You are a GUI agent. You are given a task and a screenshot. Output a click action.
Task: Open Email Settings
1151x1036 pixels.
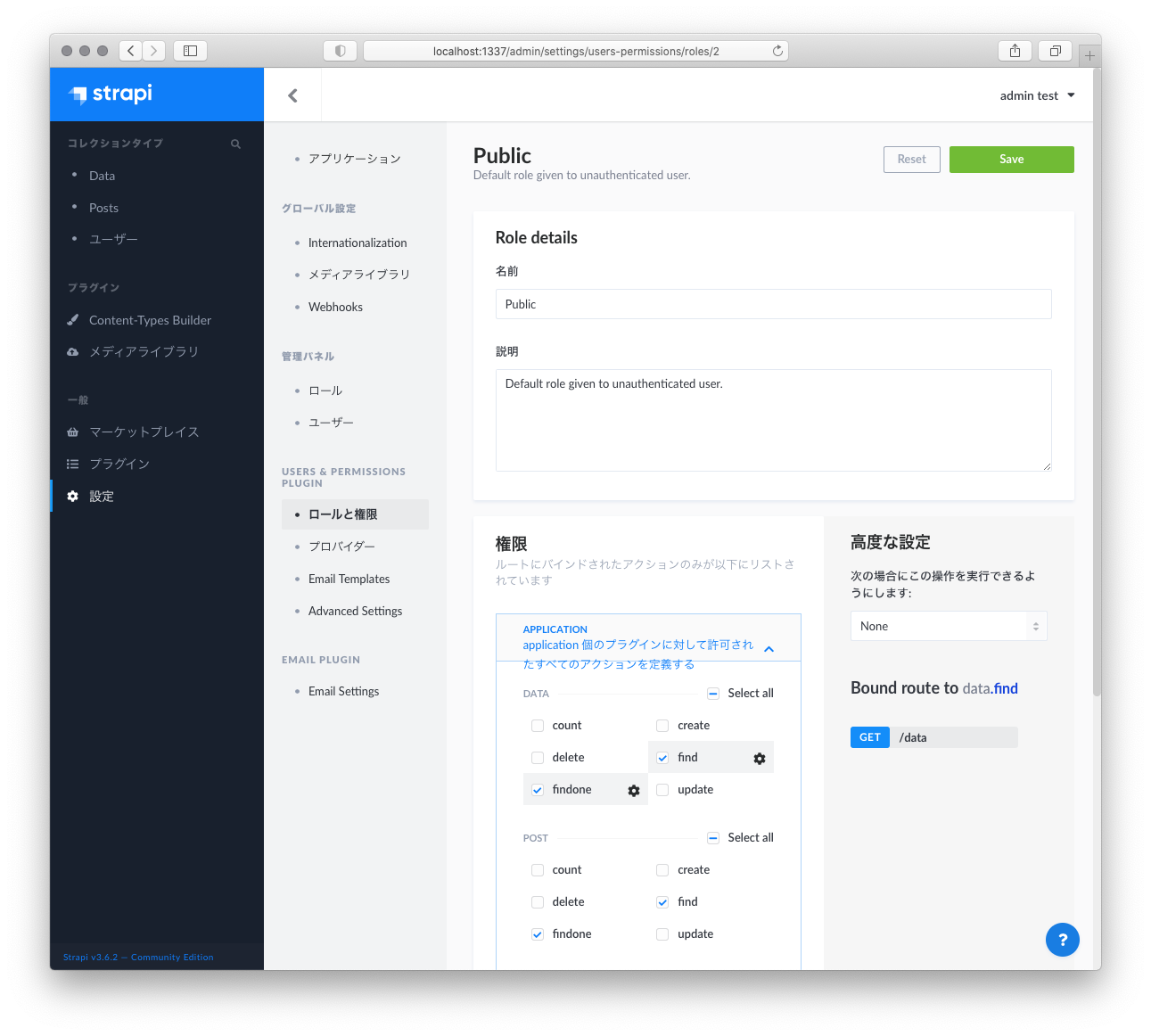(x=343, y=691)
